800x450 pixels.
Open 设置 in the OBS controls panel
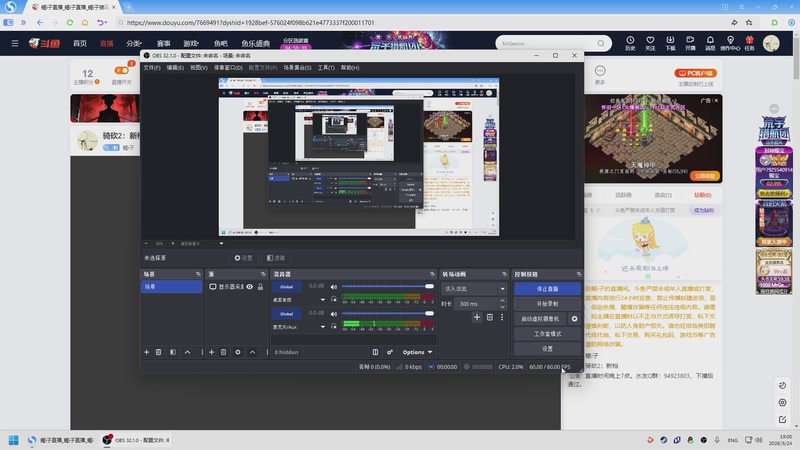tap(547, 348)
